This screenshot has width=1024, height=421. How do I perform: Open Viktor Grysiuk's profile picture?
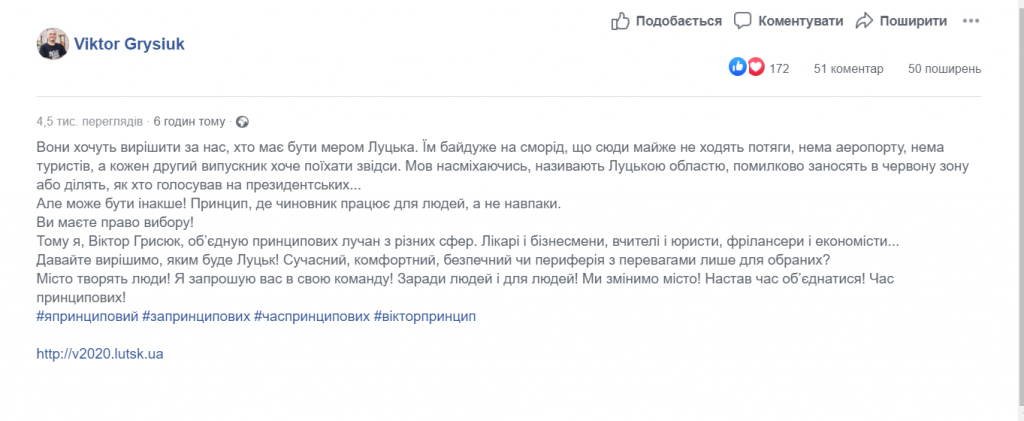click(x=52, y=45)
